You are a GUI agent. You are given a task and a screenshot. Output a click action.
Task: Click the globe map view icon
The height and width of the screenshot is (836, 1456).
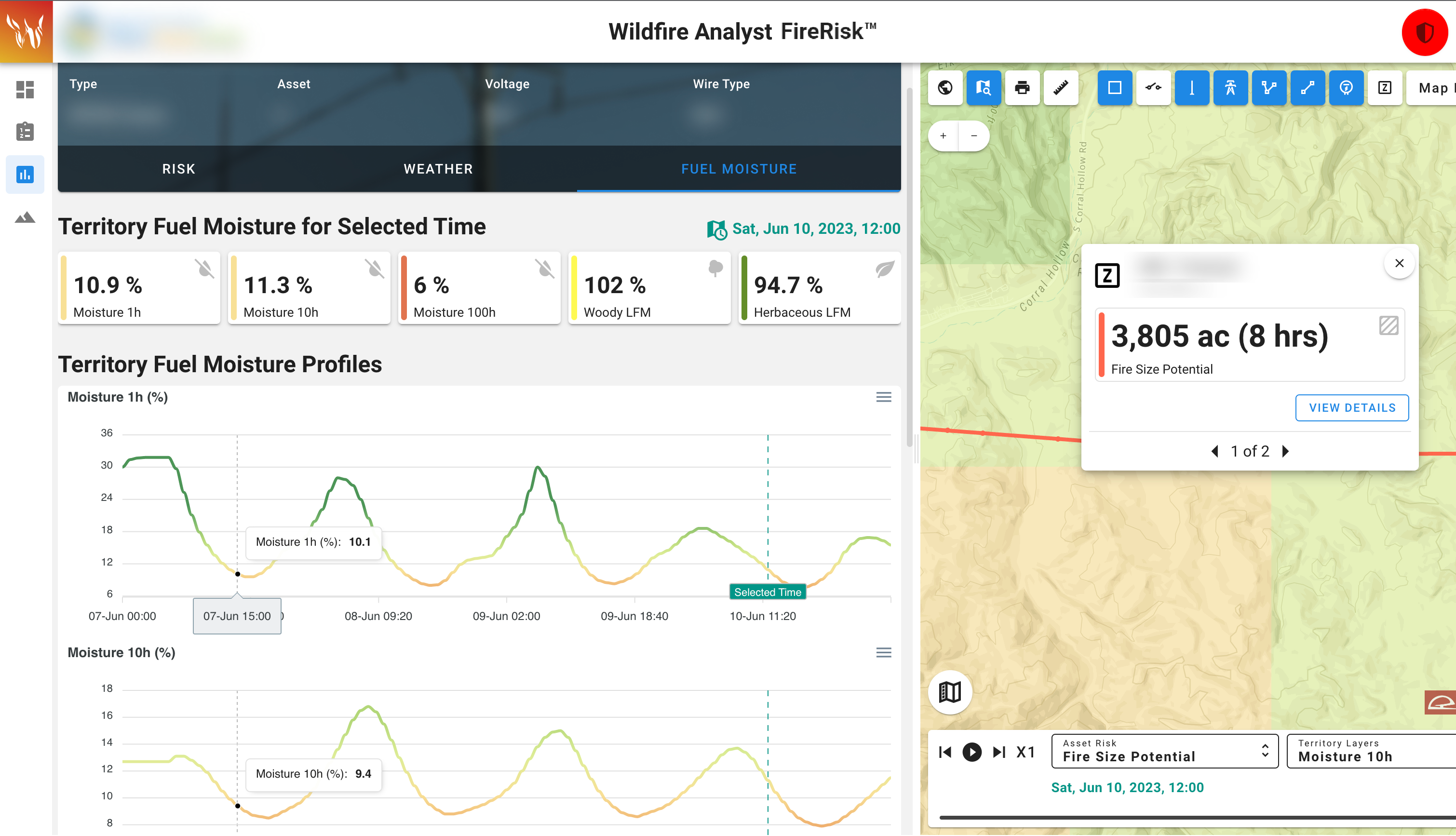(x=945, y=88)
